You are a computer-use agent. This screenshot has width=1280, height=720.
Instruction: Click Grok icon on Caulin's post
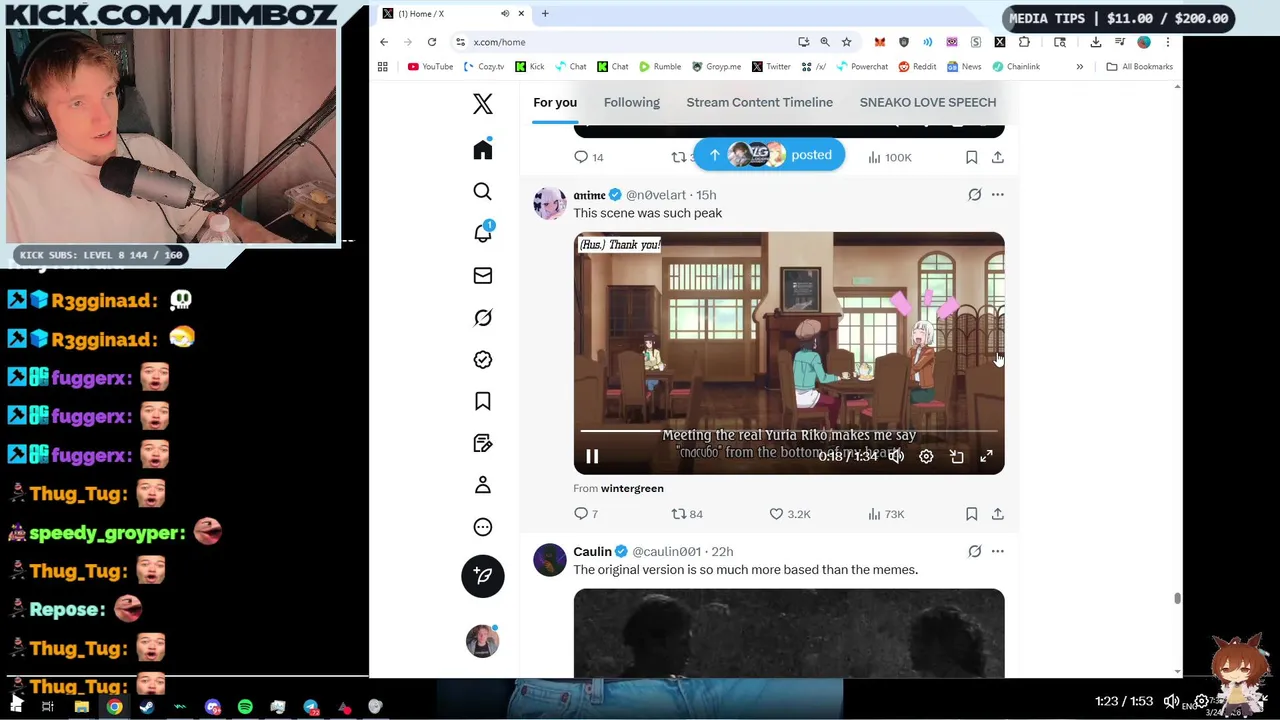(974, 551)
